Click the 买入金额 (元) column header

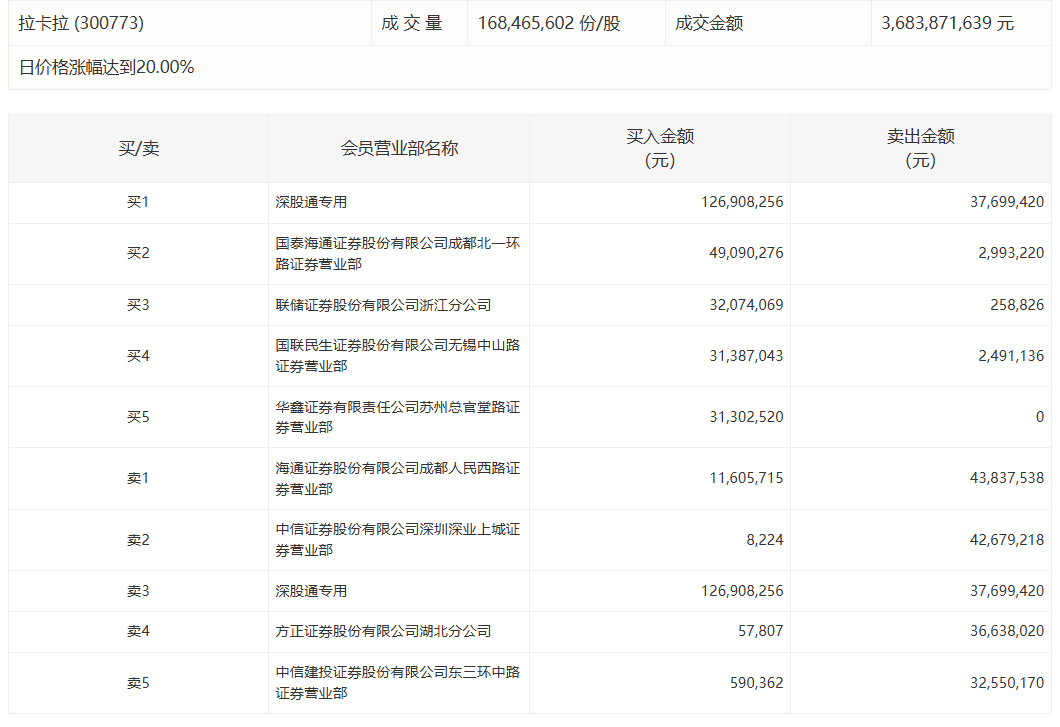click(x=660, y=149)
